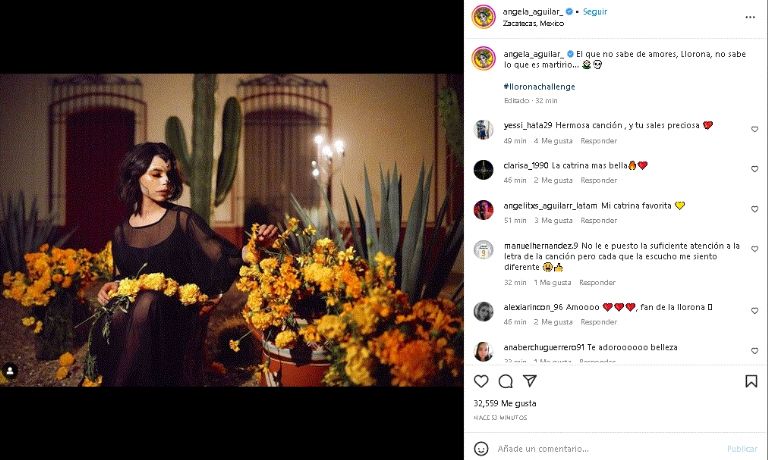The width and height of the screenshot is (768, 460).
Task: Open the three-dot more options menu
Action: (x=750, y=17)
